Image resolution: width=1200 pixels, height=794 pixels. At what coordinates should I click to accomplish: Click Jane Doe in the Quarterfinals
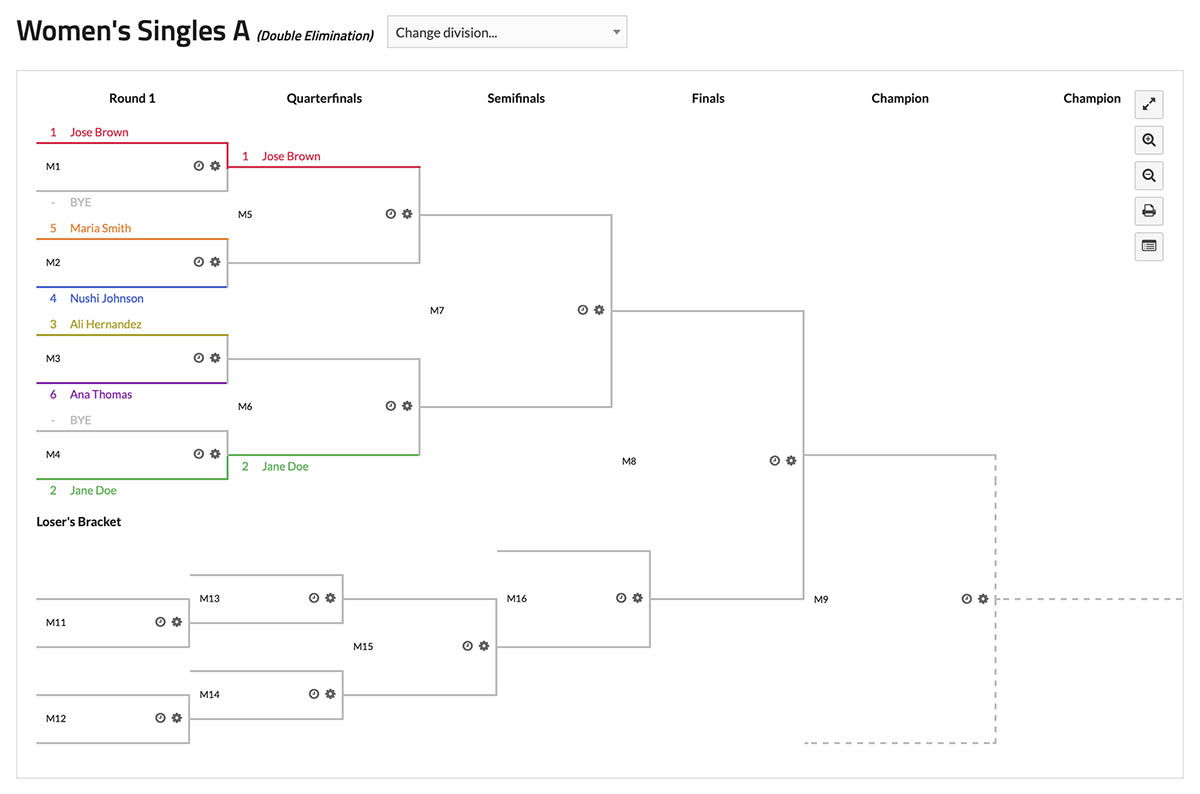coord(285,466)
